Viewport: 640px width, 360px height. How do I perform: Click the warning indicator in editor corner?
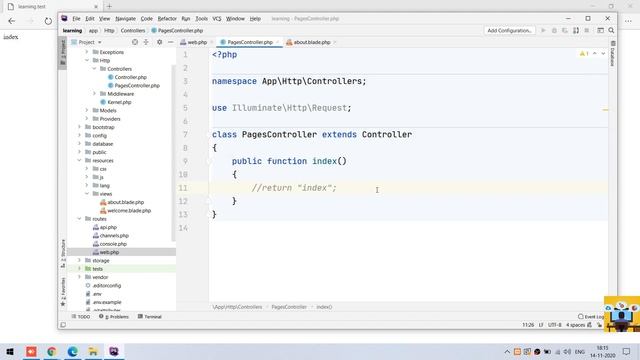point(584,53)
